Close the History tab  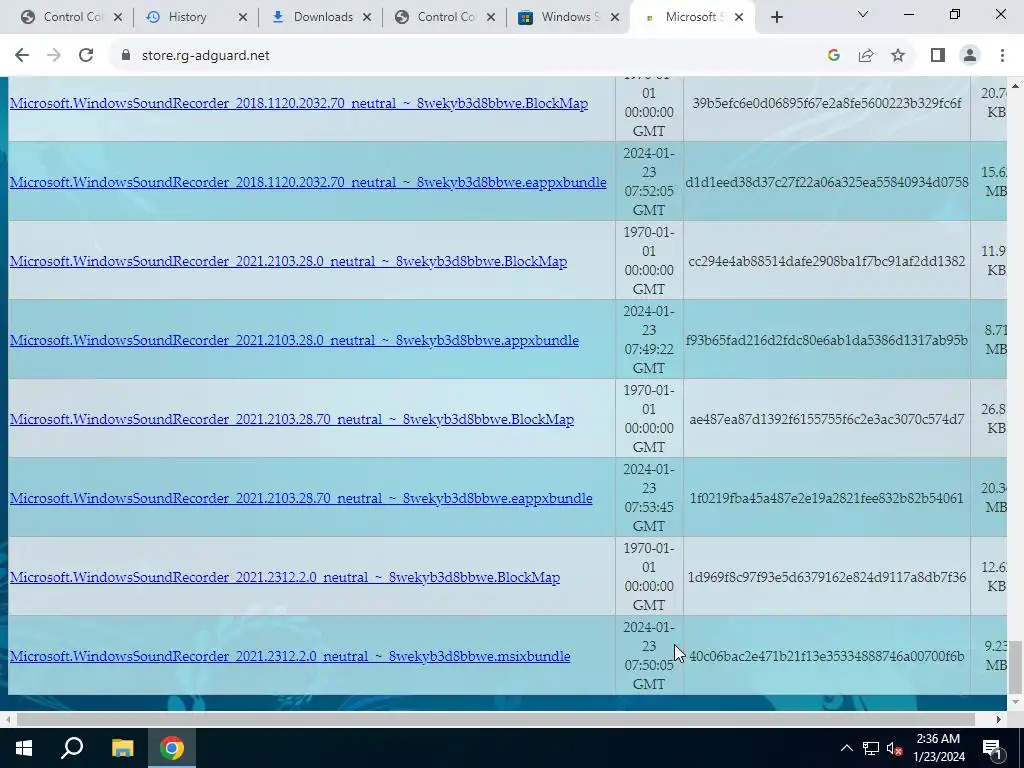point(242,18)
